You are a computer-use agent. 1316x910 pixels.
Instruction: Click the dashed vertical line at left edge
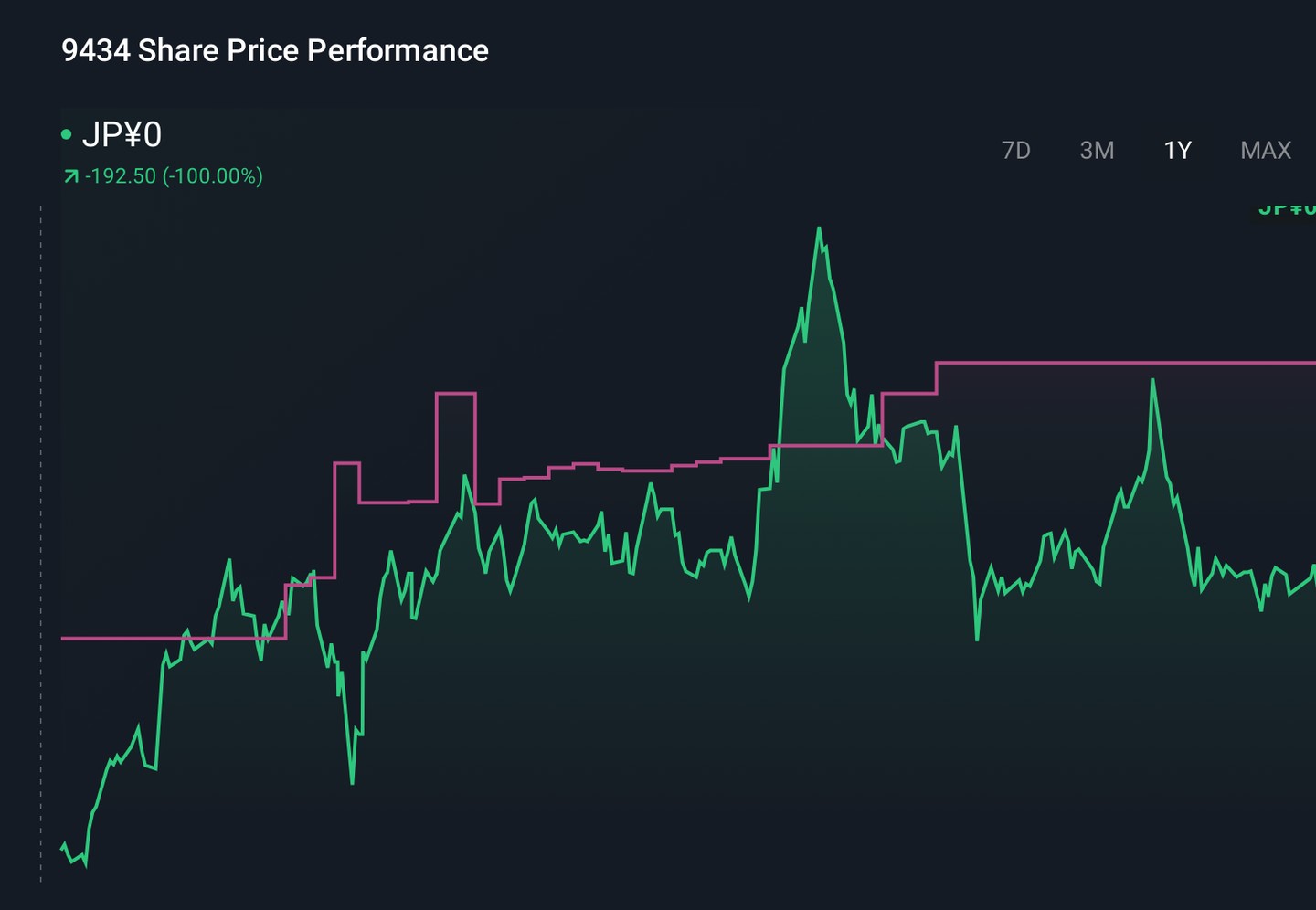[x=40, y=544]
